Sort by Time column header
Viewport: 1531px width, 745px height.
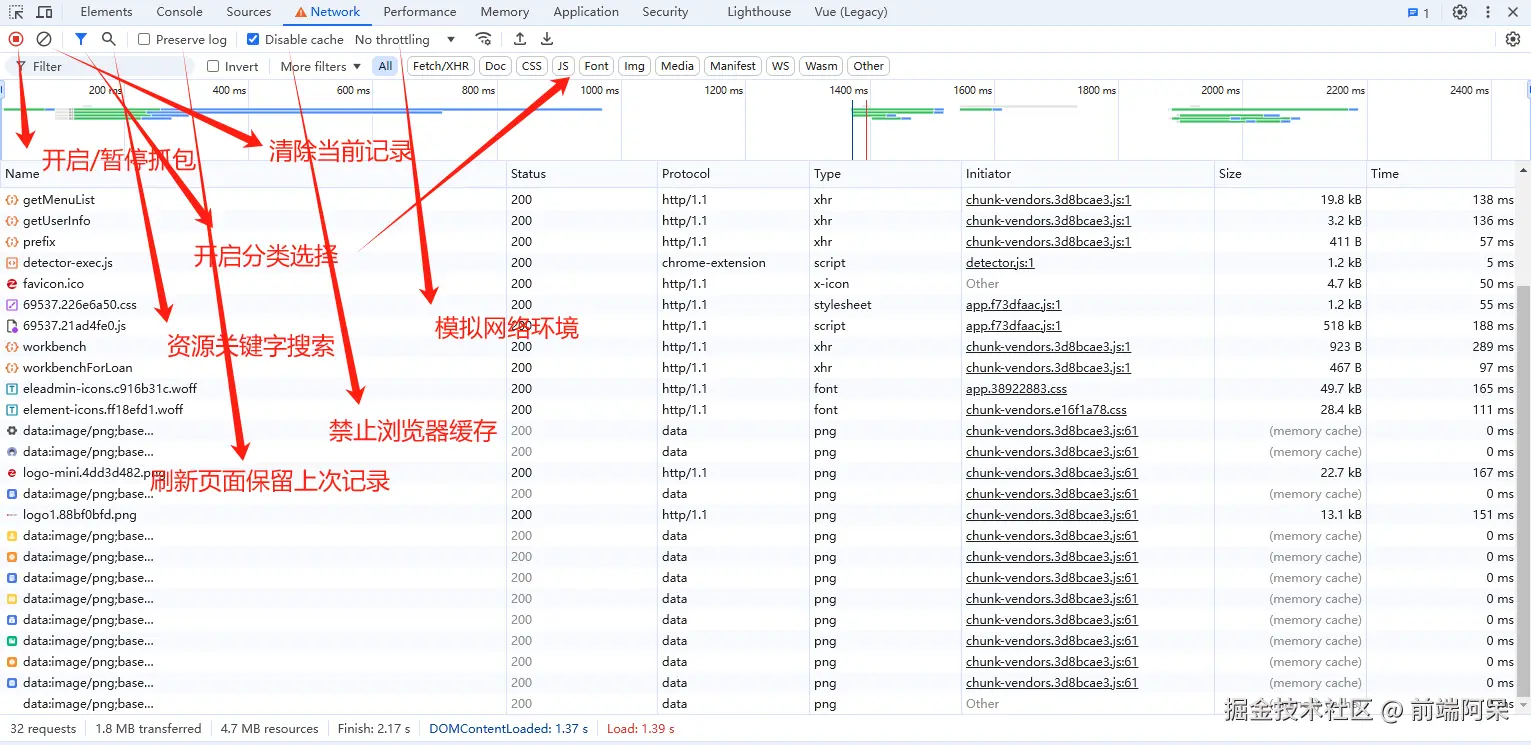1443,173
